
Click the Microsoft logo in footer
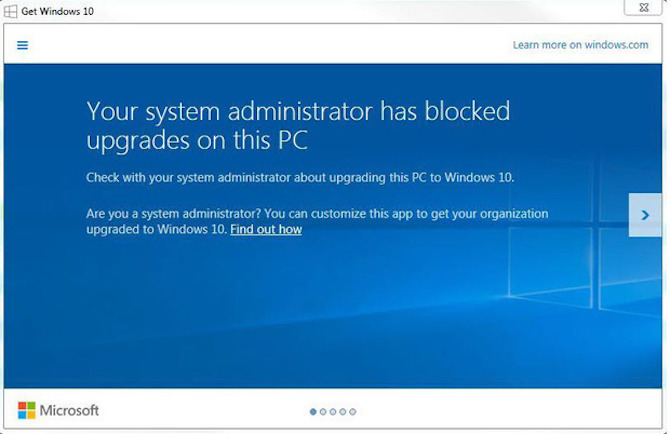click(59, 411)
